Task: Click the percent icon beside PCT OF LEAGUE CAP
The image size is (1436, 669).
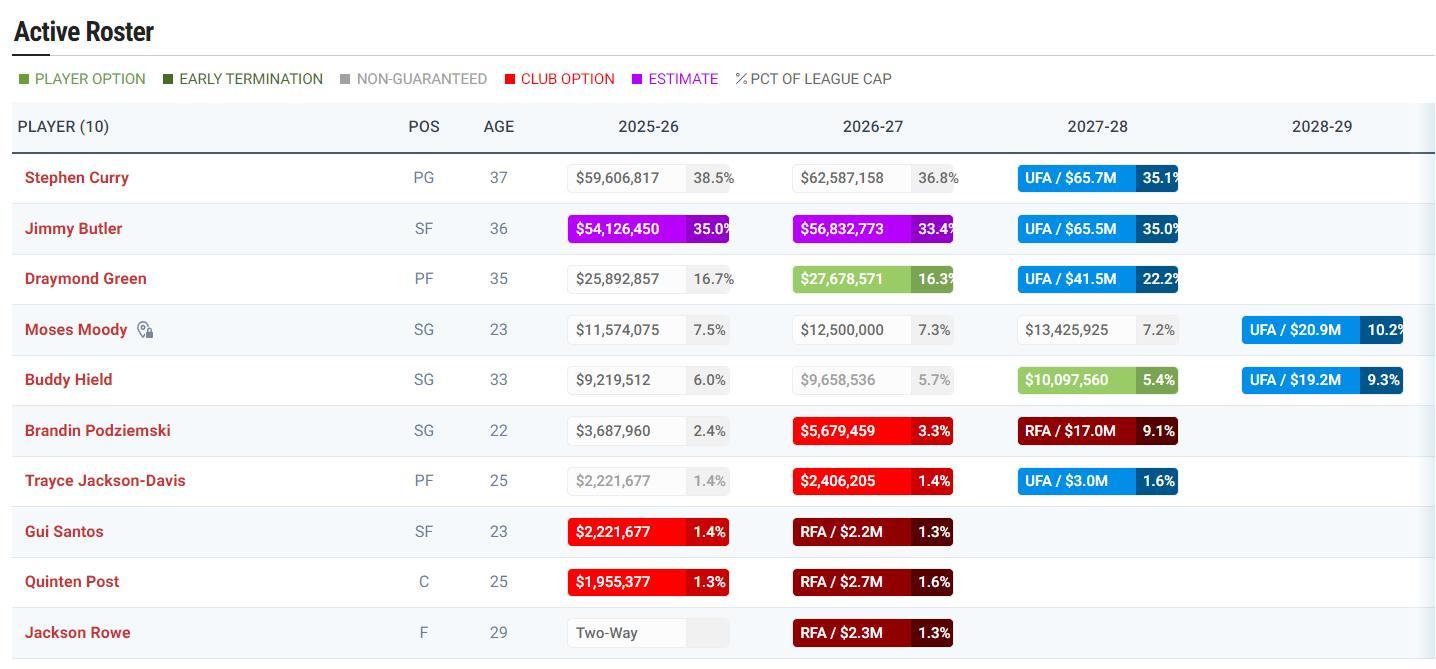Action: pyautogui.click(x=741, y=79)
